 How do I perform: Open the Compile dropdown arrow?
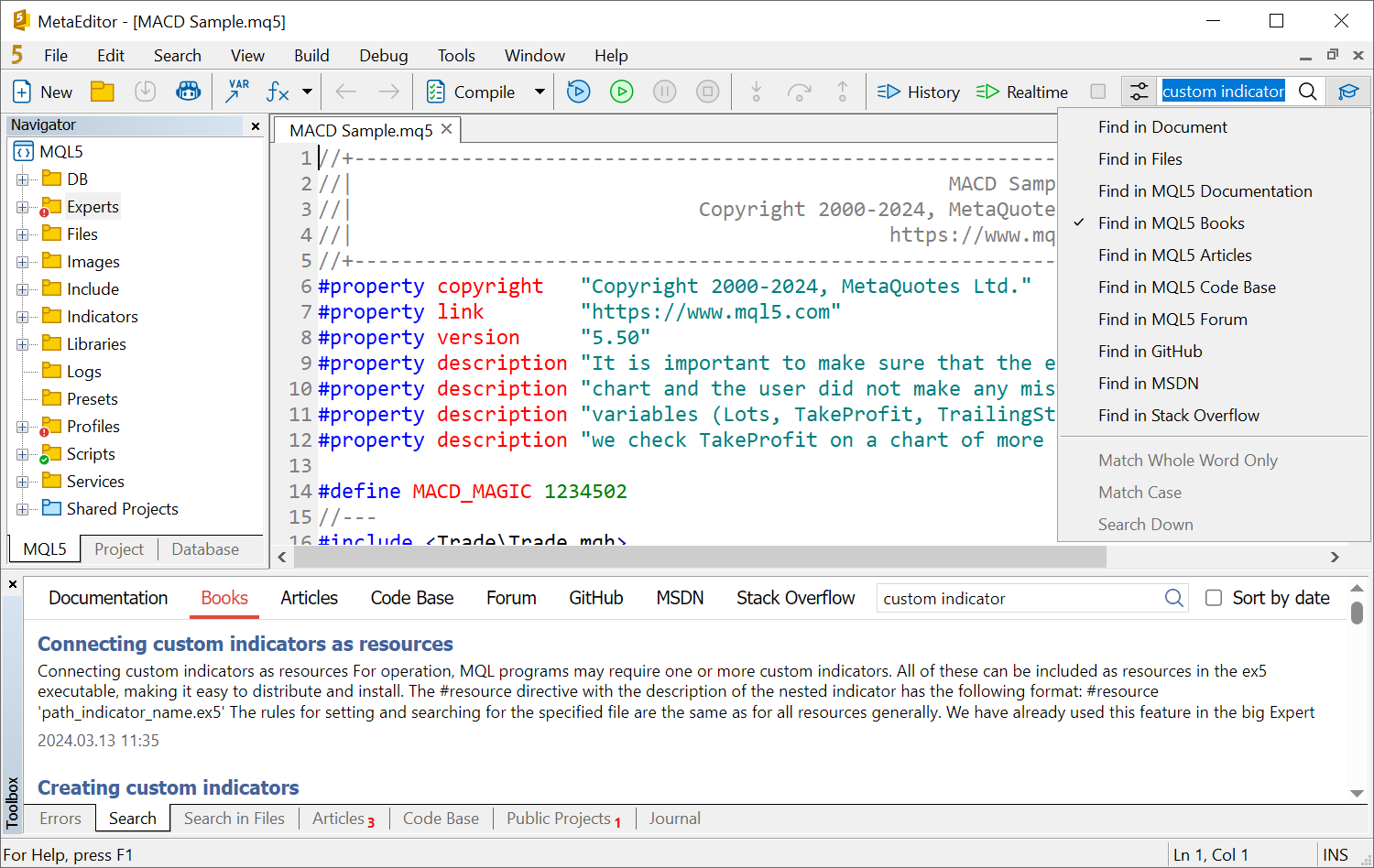click(540, 92)
